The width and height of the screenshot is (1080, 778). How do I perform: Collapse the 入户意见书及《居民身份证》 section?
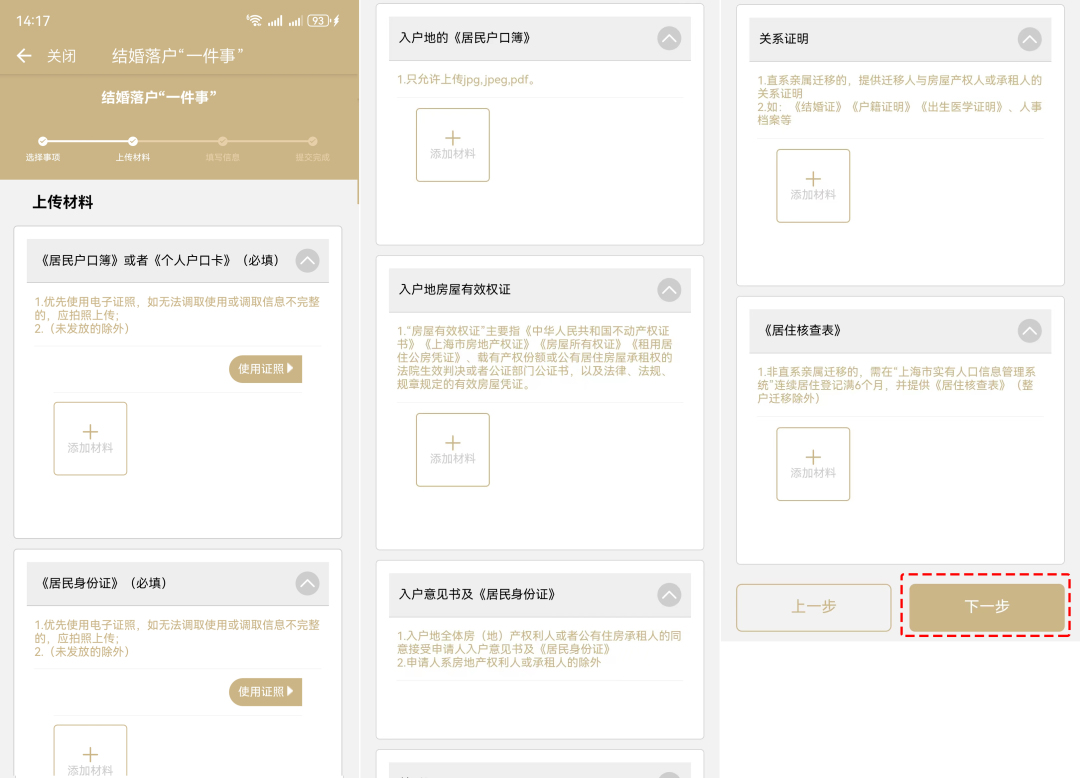click(x=669, y=594)
